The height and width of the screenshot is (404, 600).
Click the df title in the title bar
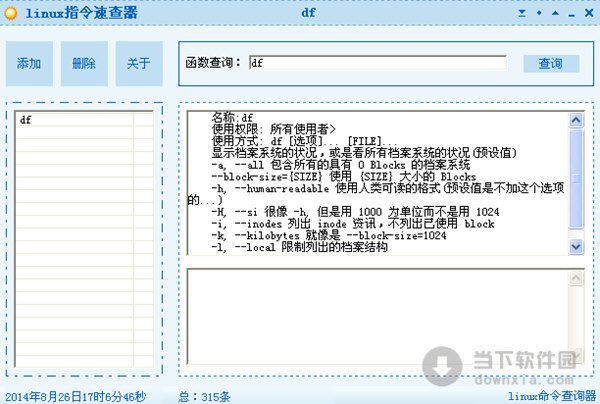(x=308, y=13)
